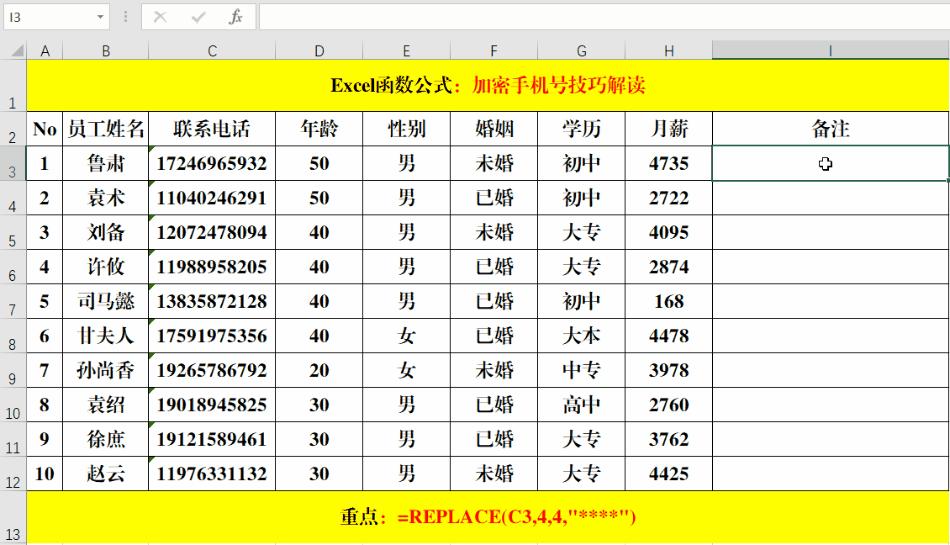Select row 3 header
The image size is (950, 545).
[x=13, y=164]
